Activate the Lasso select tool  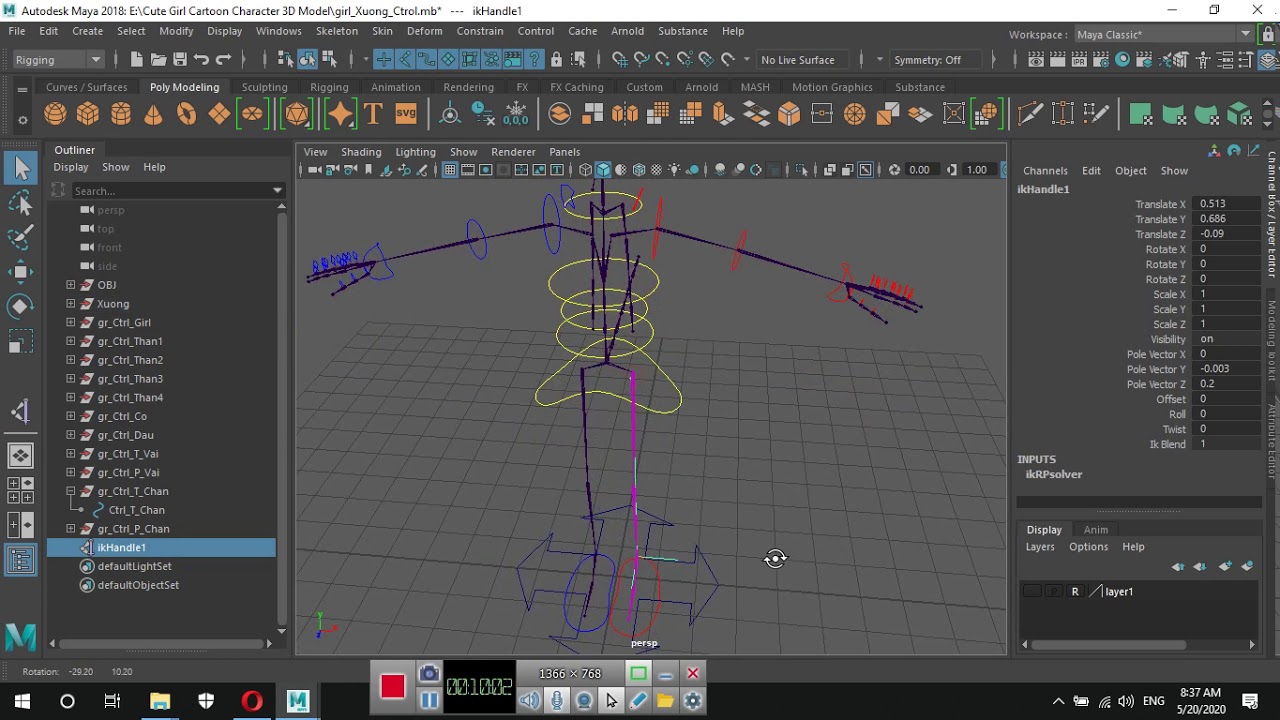[x=21, y=204]
